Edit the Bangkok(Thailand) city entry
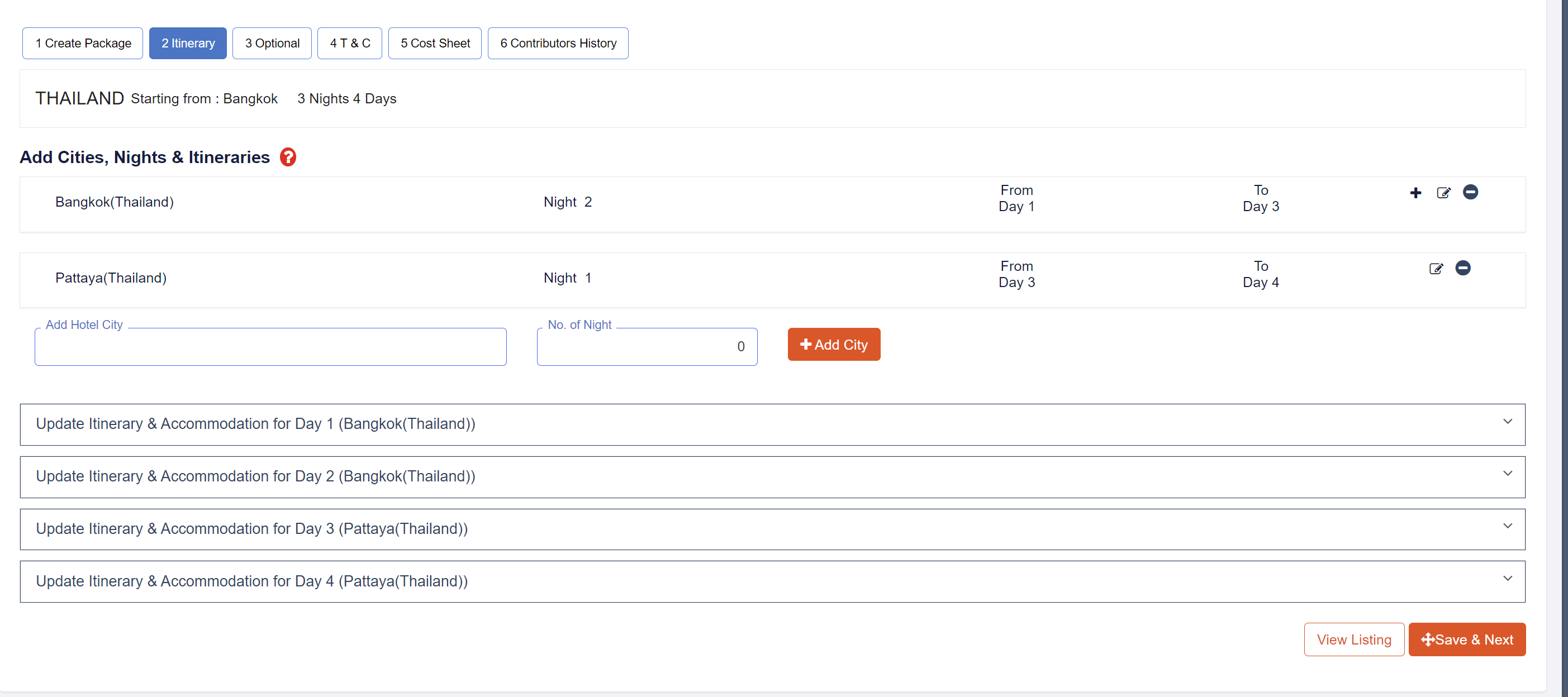This screenshot has width=1568, height=697. point(1443,193)
